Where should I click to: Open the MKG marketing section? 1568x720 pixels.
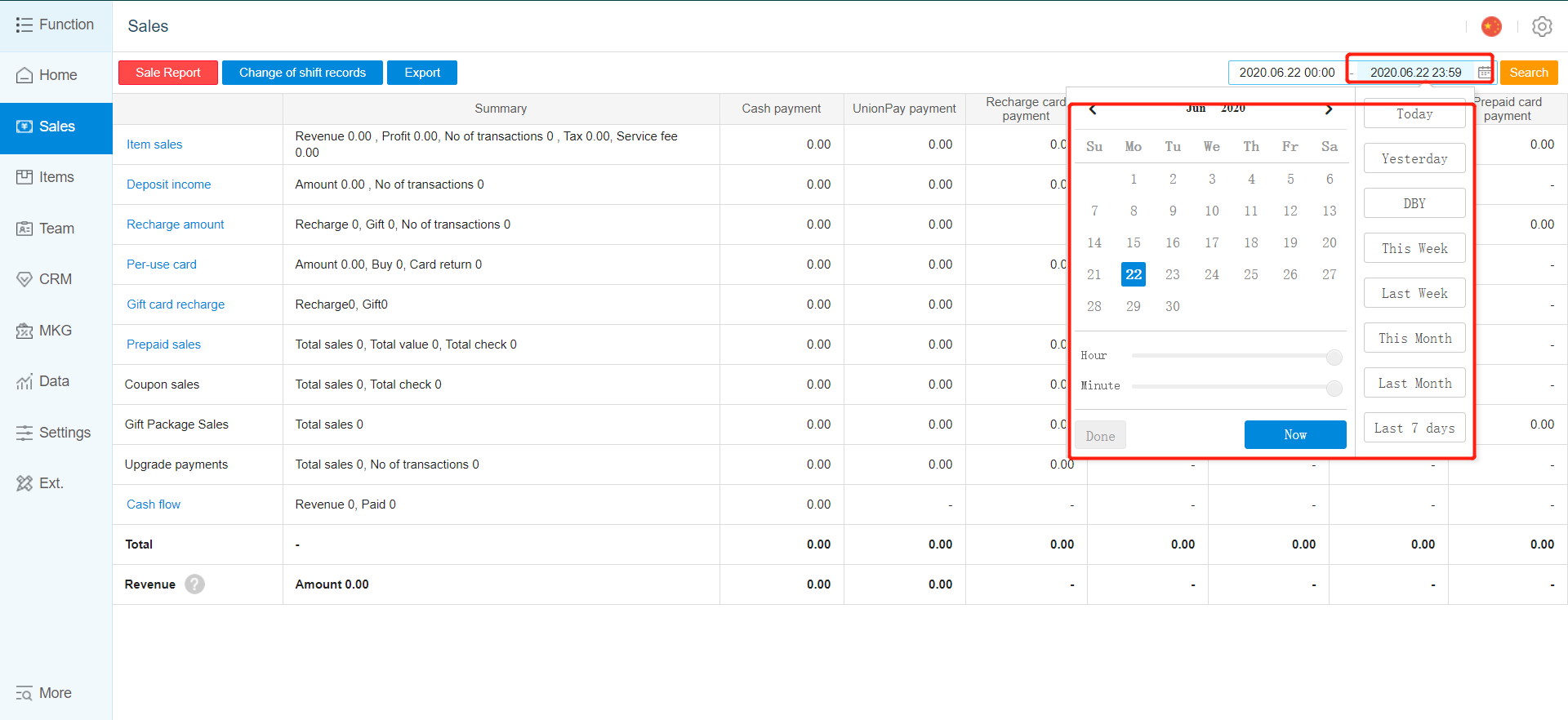[x=56, y=331]
